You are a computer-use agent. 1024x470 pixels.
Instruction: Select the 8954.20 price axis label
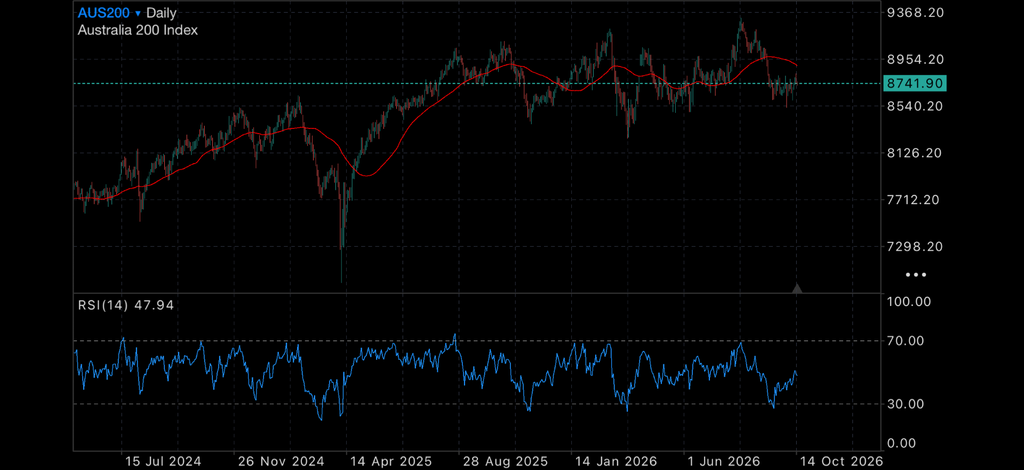tap(916, 59)
